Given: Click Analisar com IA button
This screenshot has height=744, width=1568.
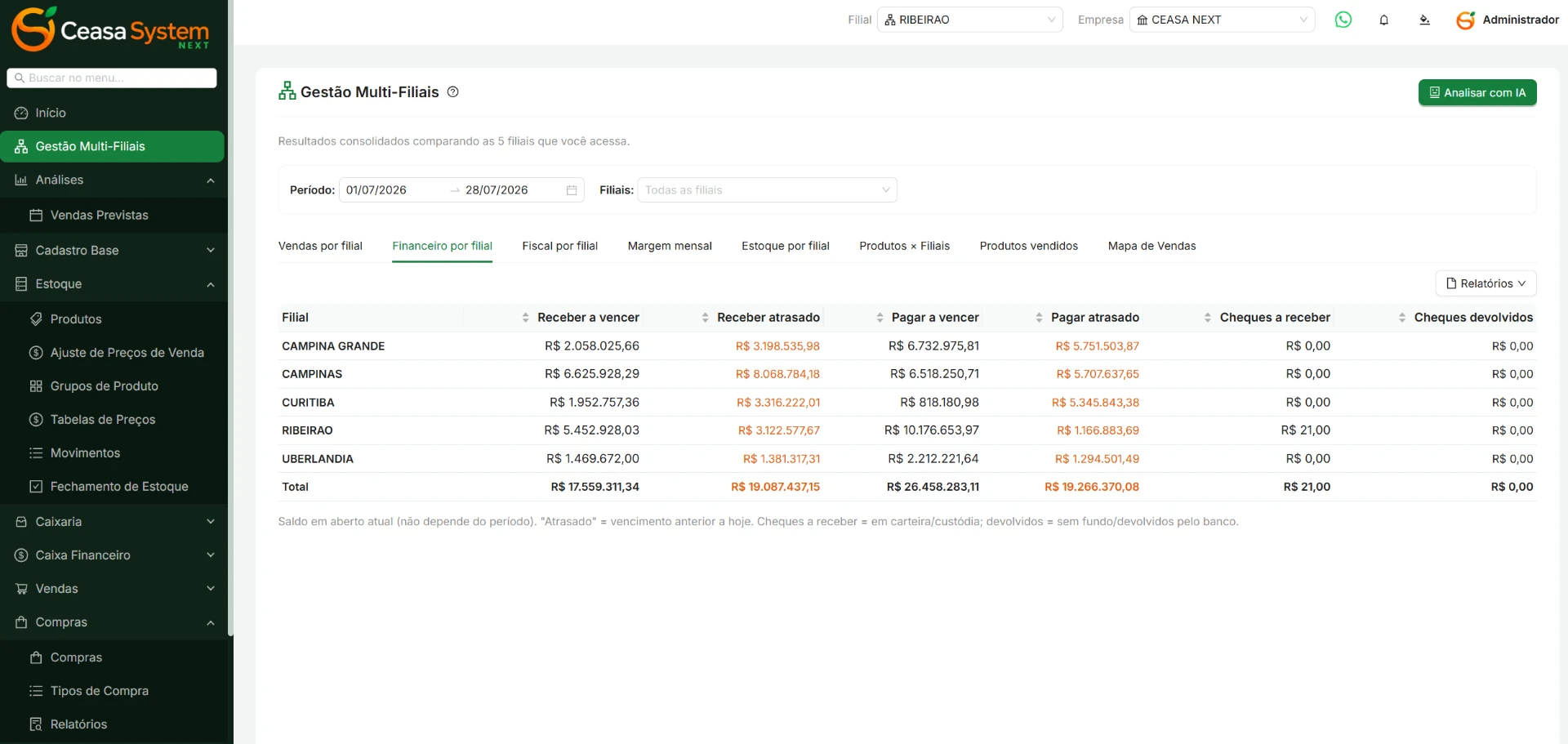Looking at the screenshot, I should [x=1477, y=92].
